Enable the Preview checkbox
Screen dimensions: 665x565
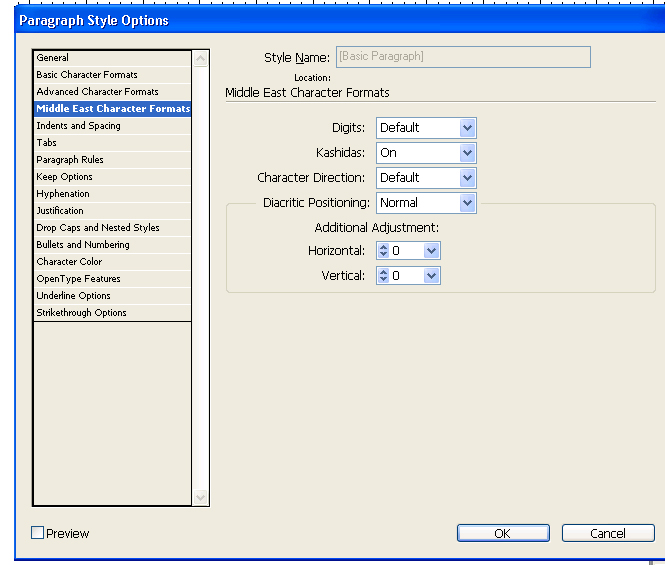tap(38, 533)
